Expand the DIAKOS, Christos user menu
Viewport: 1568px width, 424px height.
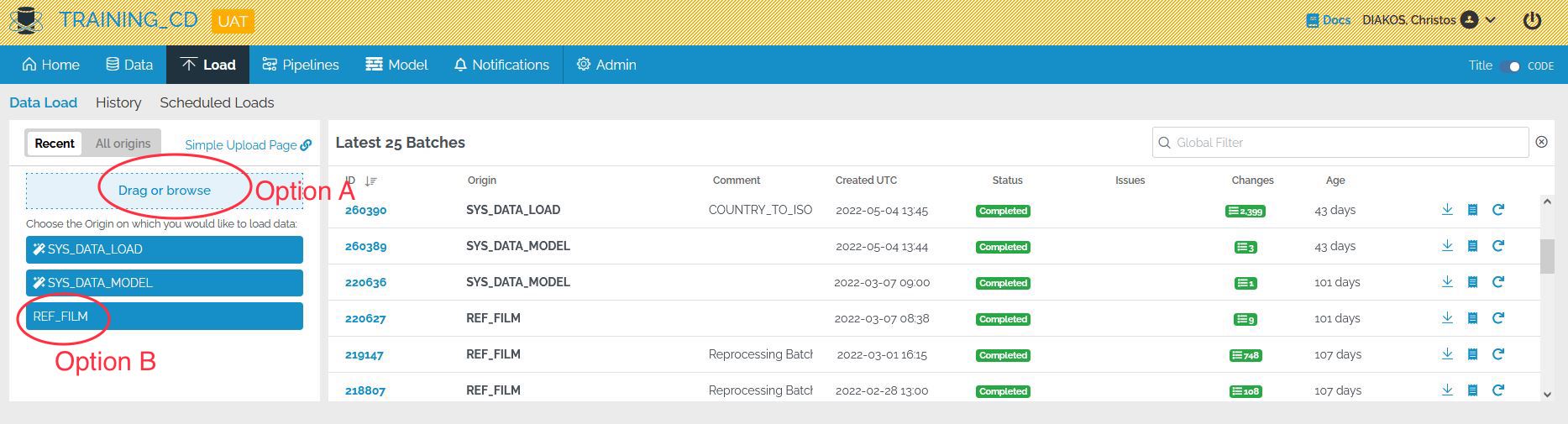[x=1429, y=20]
